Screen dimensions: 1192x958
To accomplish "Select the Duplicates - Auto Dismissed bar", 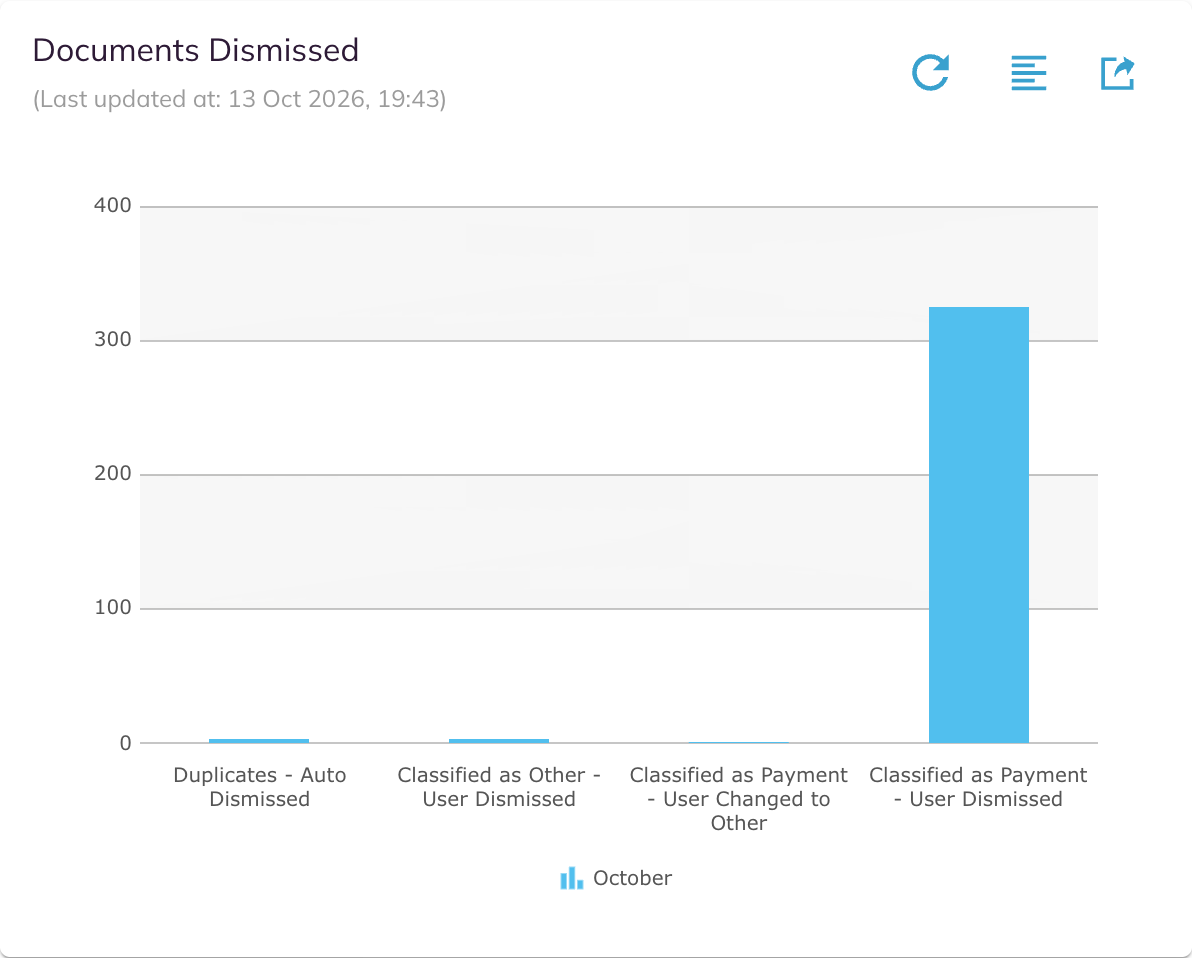I will (x=259, y=741).
